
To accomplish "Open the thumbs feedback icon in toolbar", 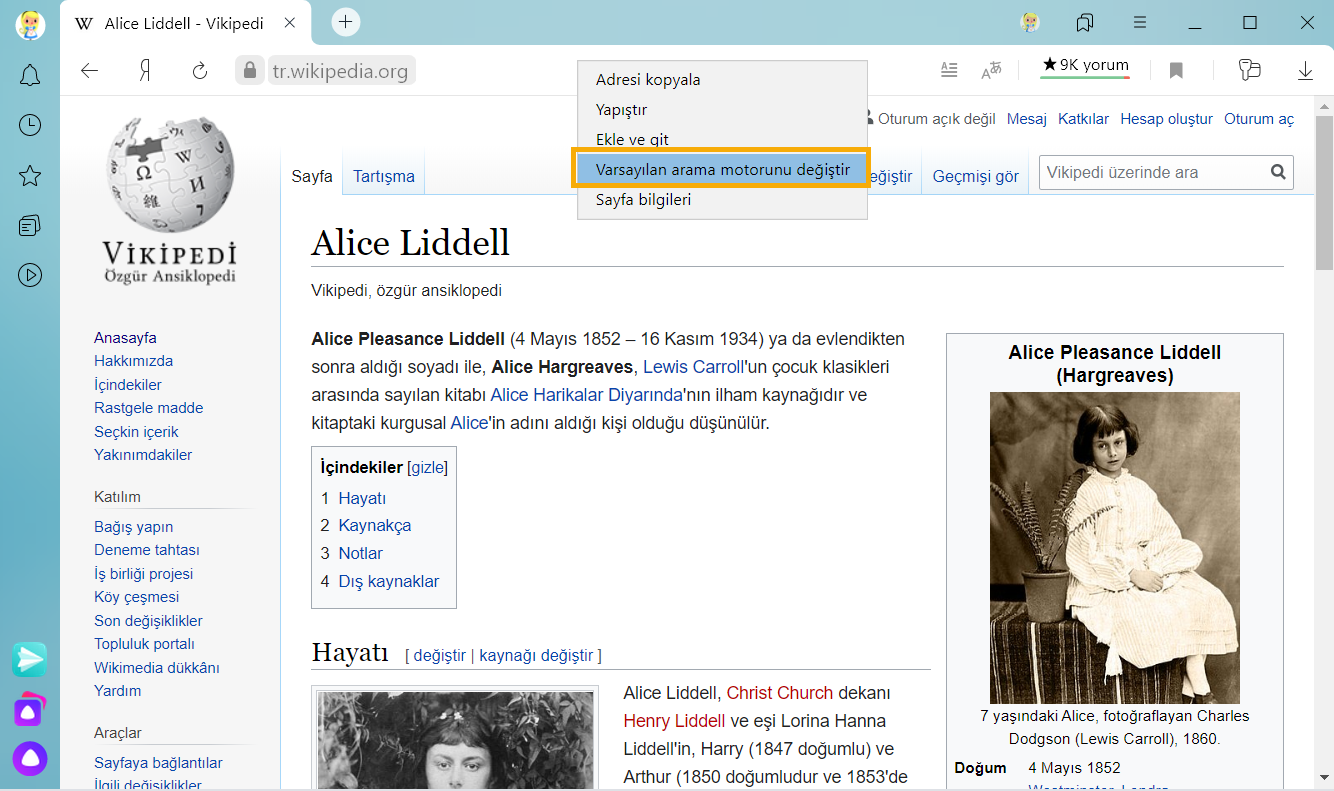I will [x=1249, y=70].
